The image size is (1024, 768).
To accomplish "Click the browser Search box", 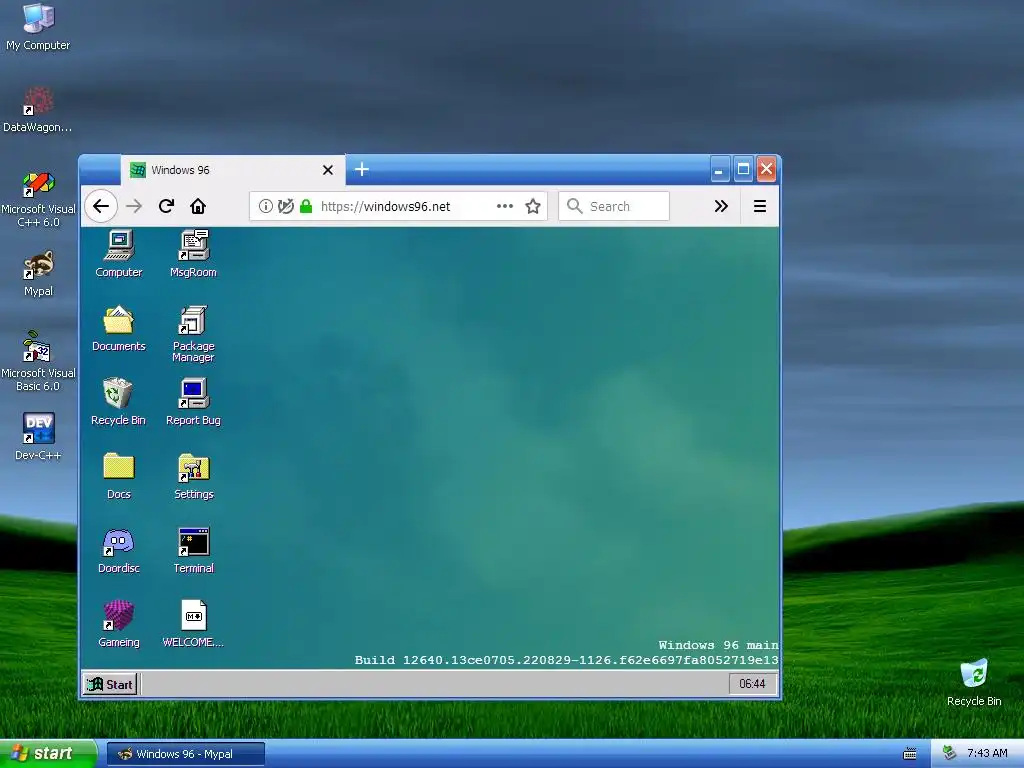I will [614, 206].
